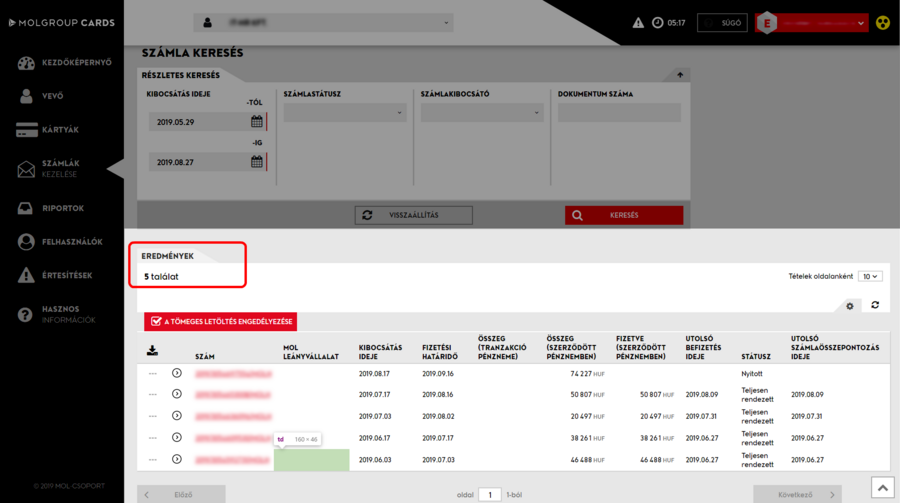Open KÁRTYÁK in the sidebar menu

click(60, 130)
